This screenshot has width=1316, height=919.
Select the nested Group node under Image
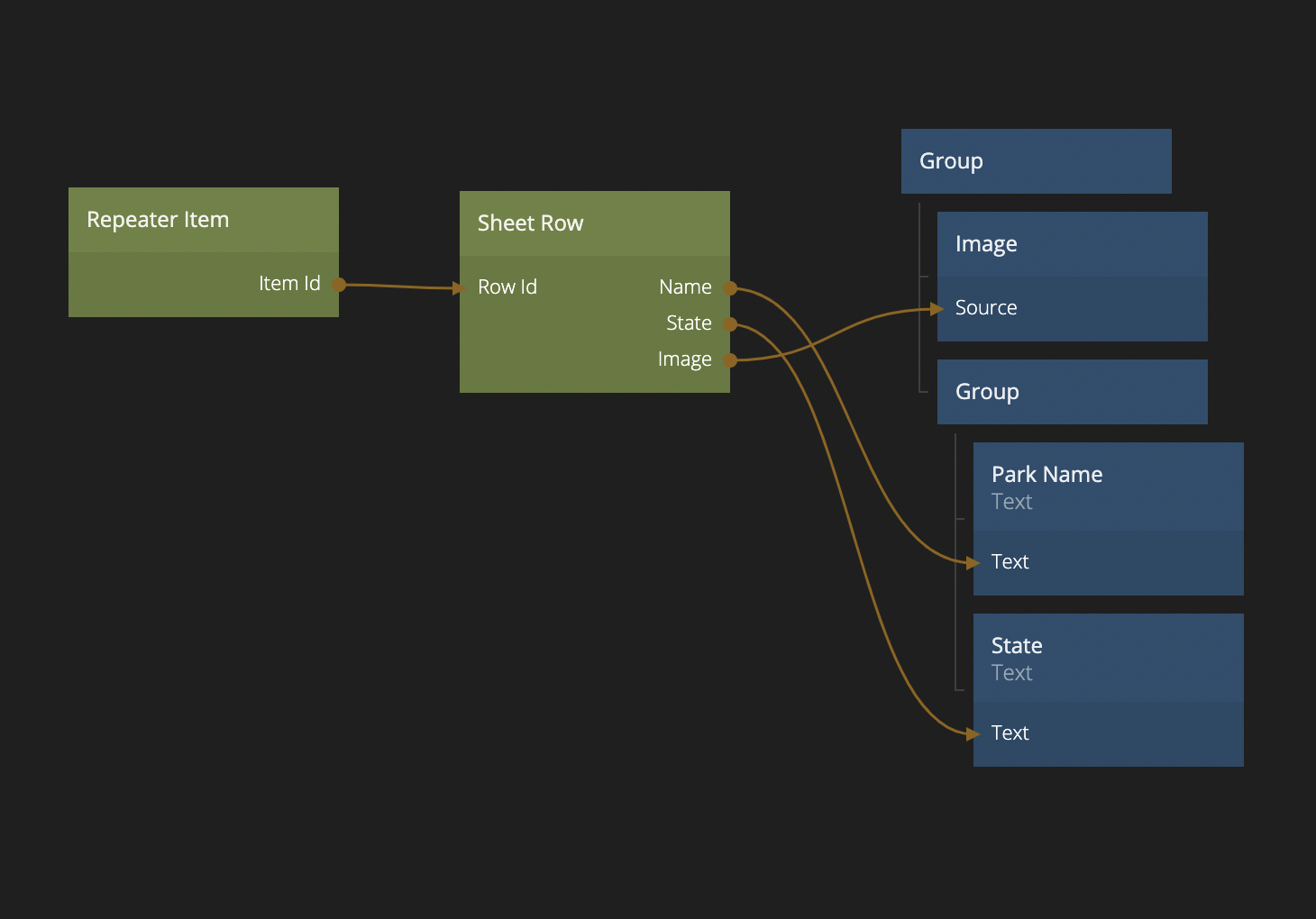[1072, 392]
